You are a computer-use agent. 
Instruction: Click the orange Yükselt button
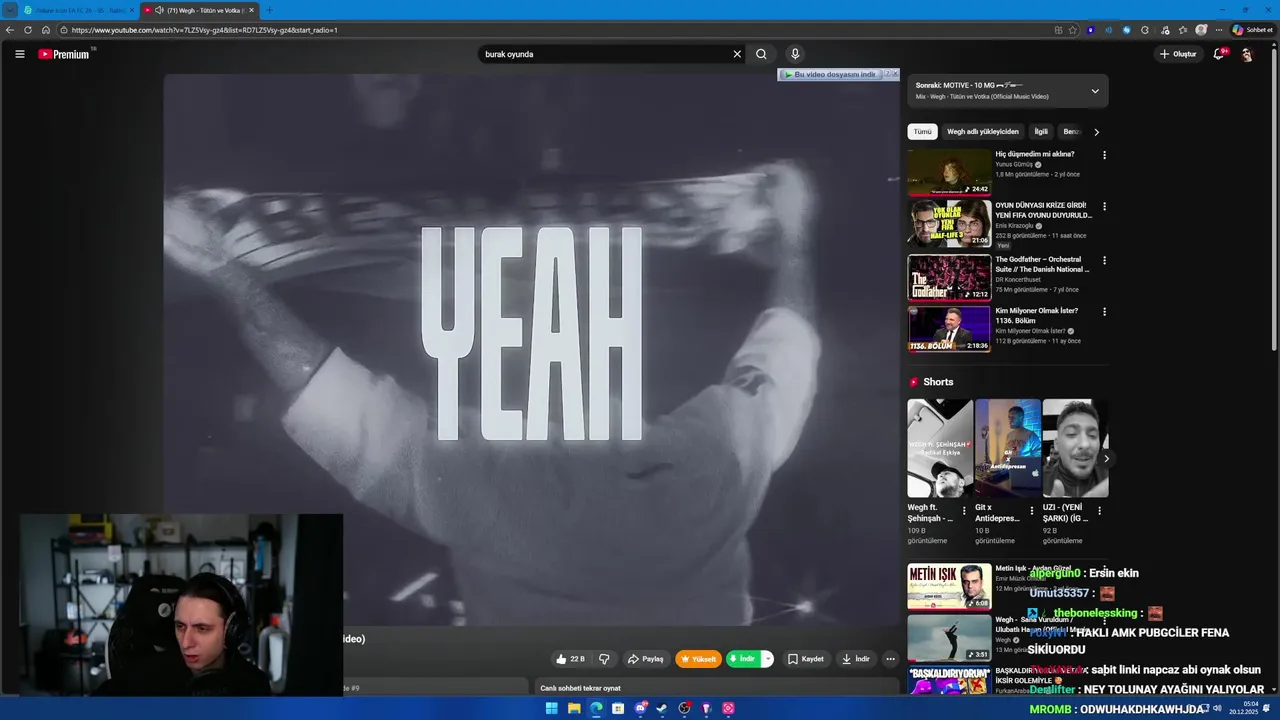click(698, 659)
